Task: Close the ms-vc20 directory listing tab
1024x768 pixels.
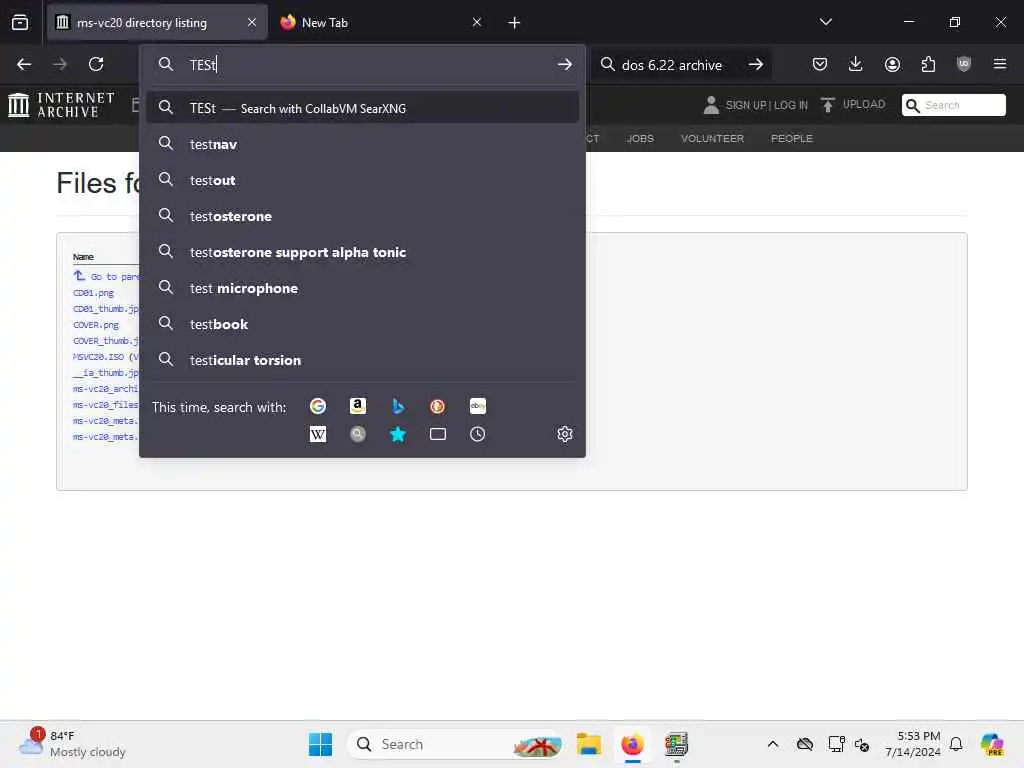Action: (x=252, y=23)
